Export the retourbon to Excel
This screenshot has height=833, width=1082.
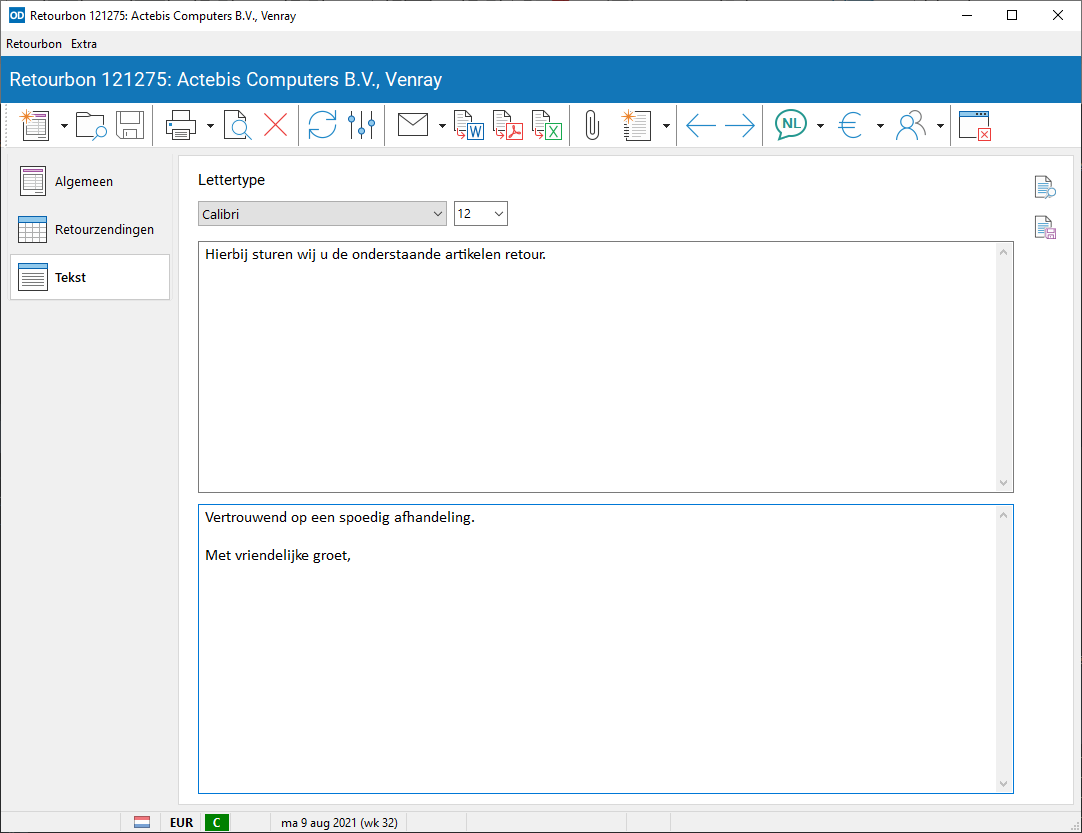547,126
